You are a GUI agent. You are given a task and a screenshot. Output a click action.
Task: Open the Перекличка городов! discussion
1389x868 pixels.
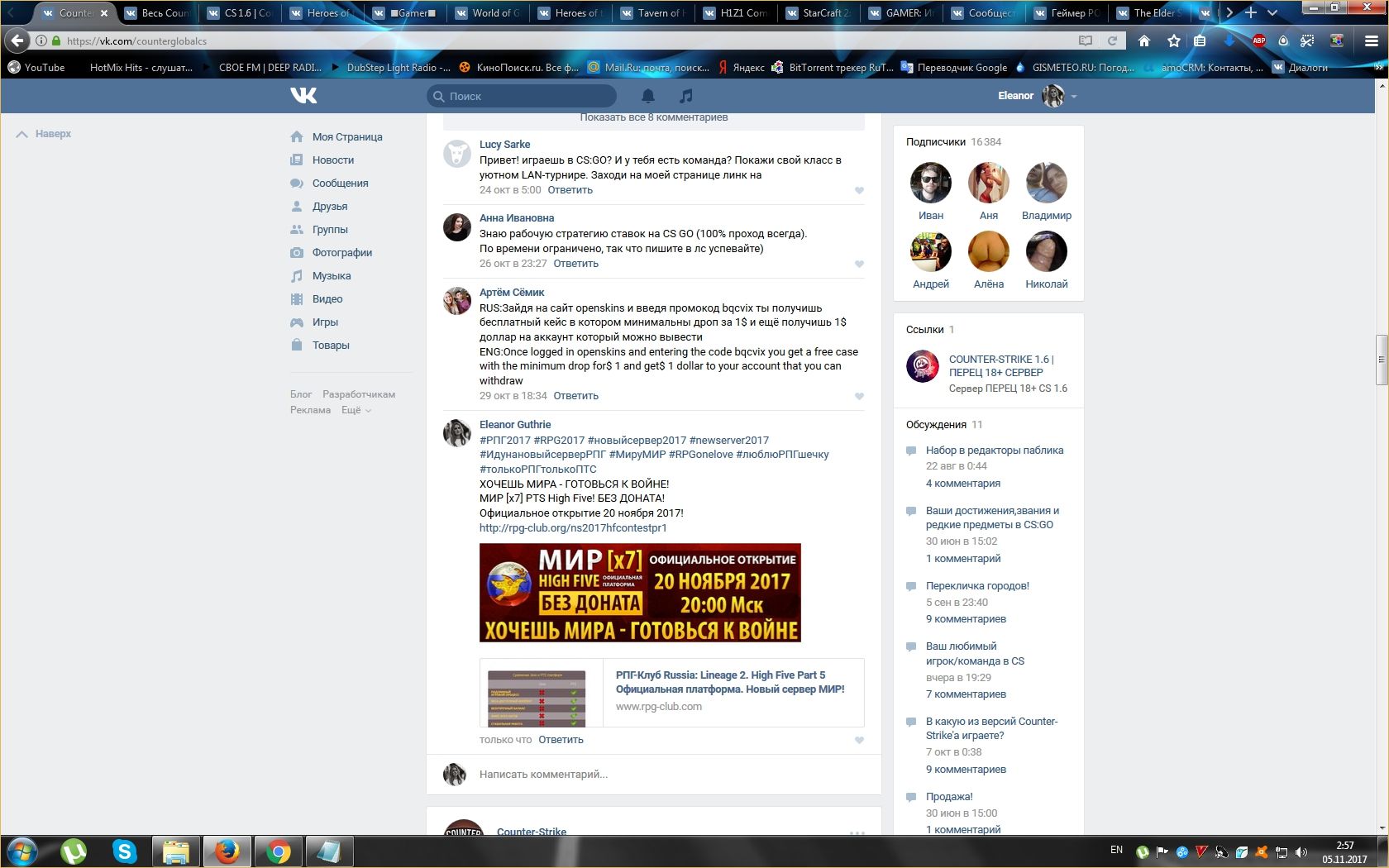point(977,586)
